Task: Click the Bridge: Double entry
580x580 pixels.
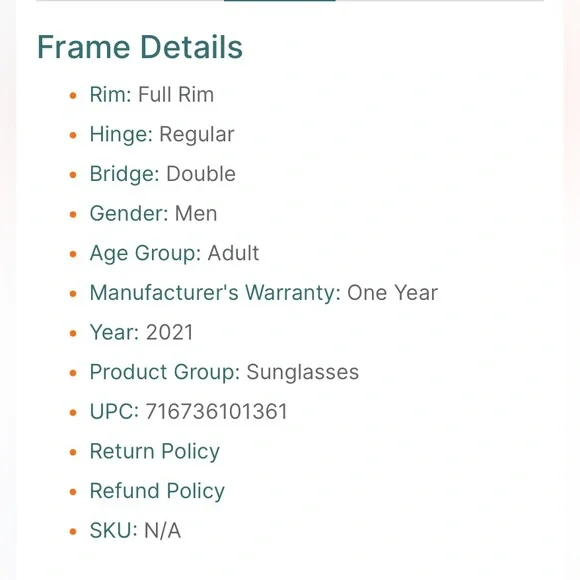Action: (x=162, y=174)
